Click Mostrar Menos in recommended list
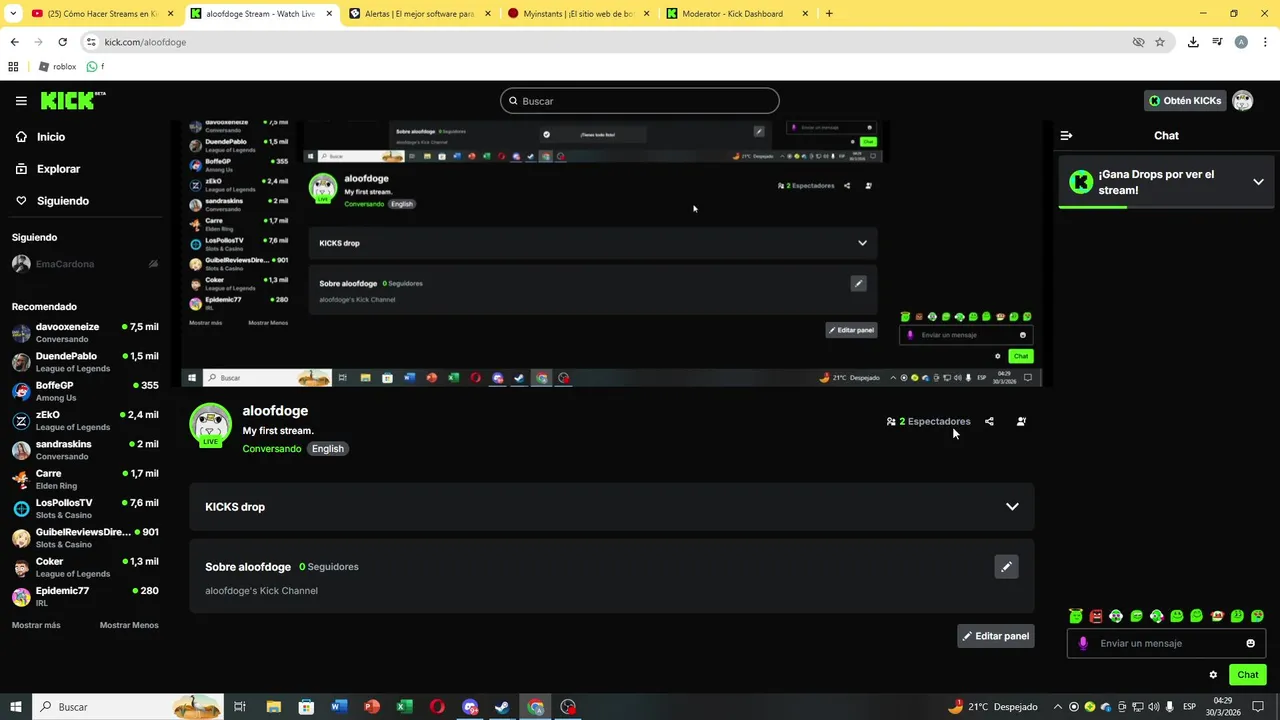Viewport: 1280px width, 720px height. click(129, 625)
